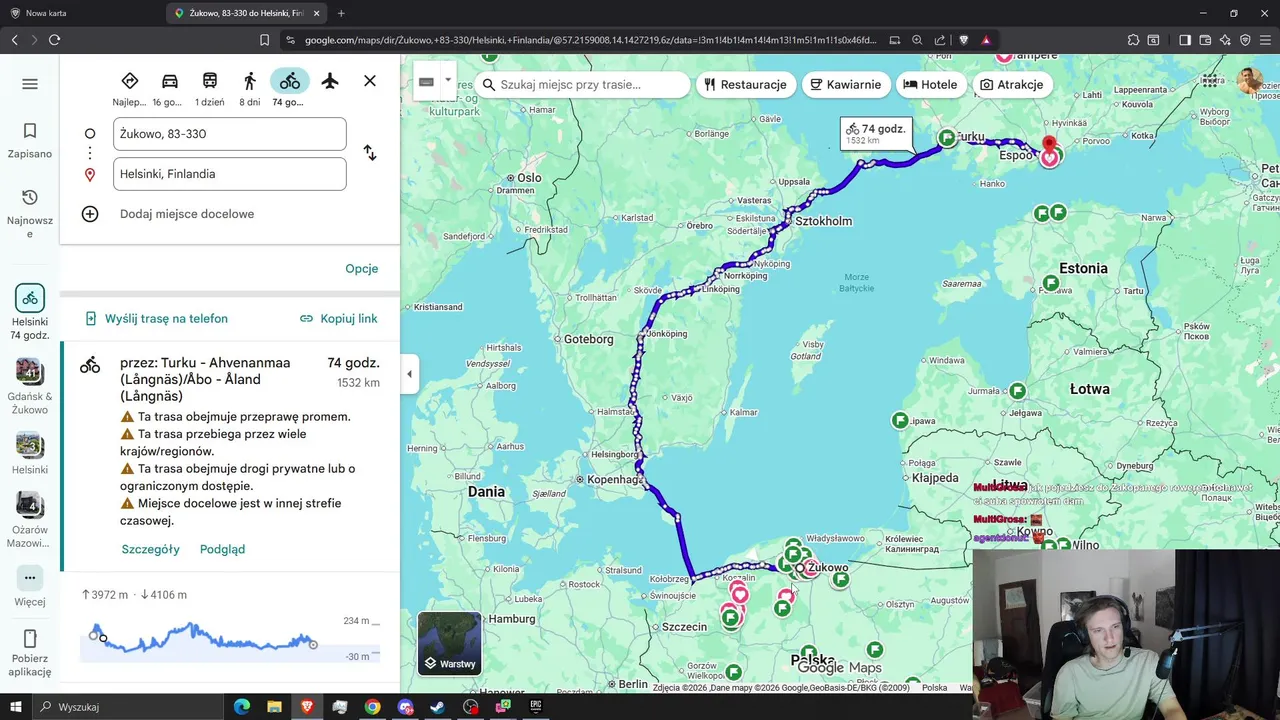Switch to walking directions mode
The height and width of the screenshot is (720, 1280).
coord(250,88)
